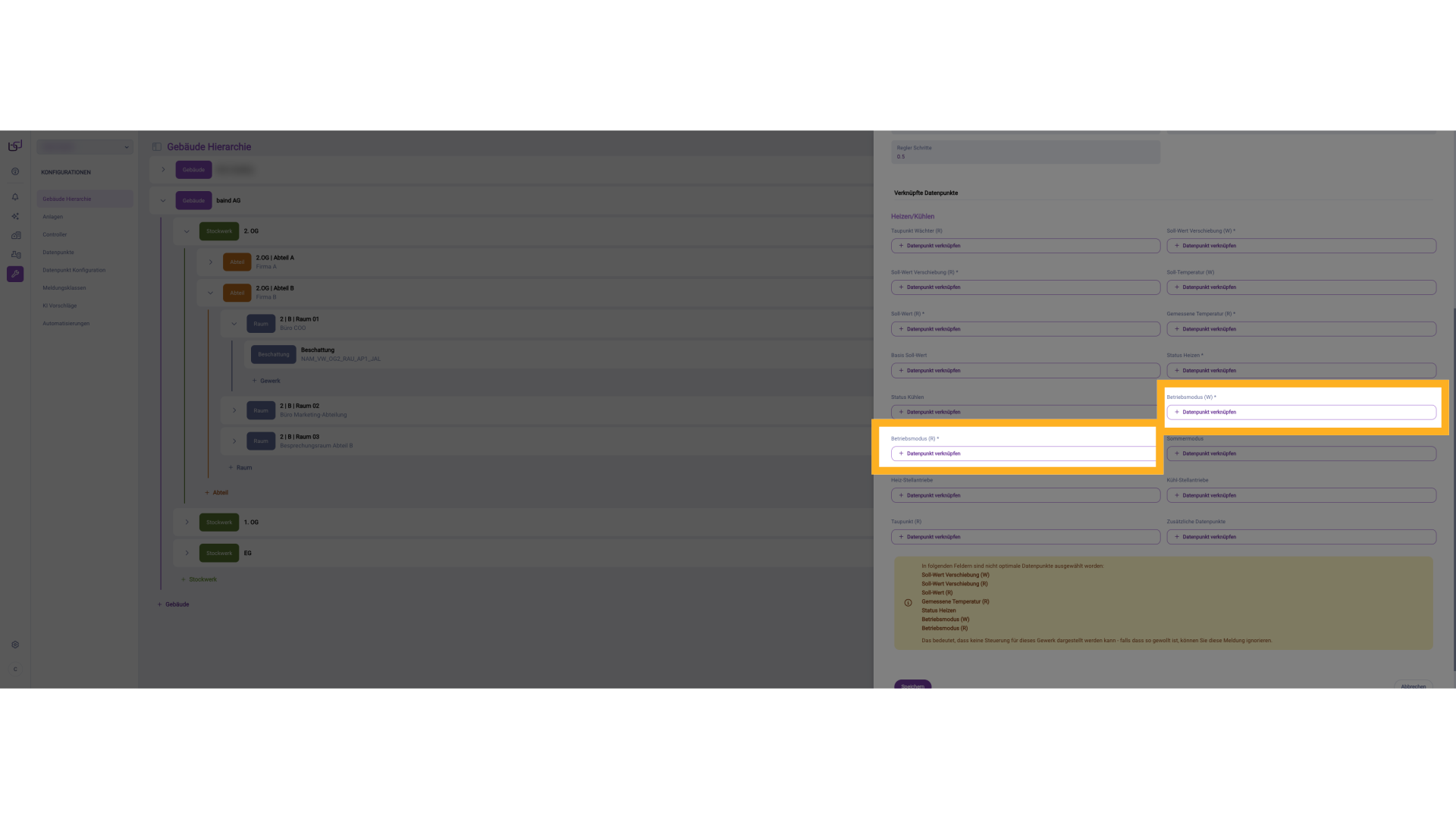This screenshot has height=819, width=1456.
Task: Click the buildings icon in left sidebar
Action: [x=15, y=235]
